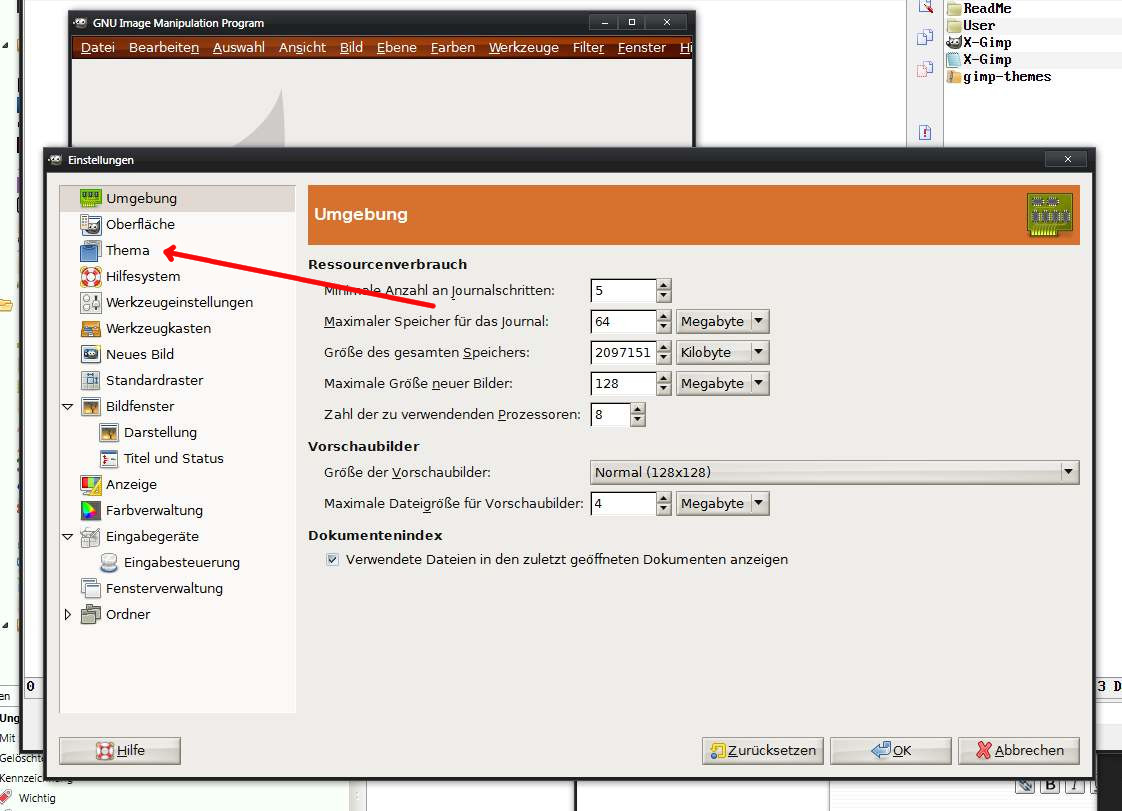Click the ReadMe folder icon in file list
The image size is (1122, 811).
click(953, 9)
